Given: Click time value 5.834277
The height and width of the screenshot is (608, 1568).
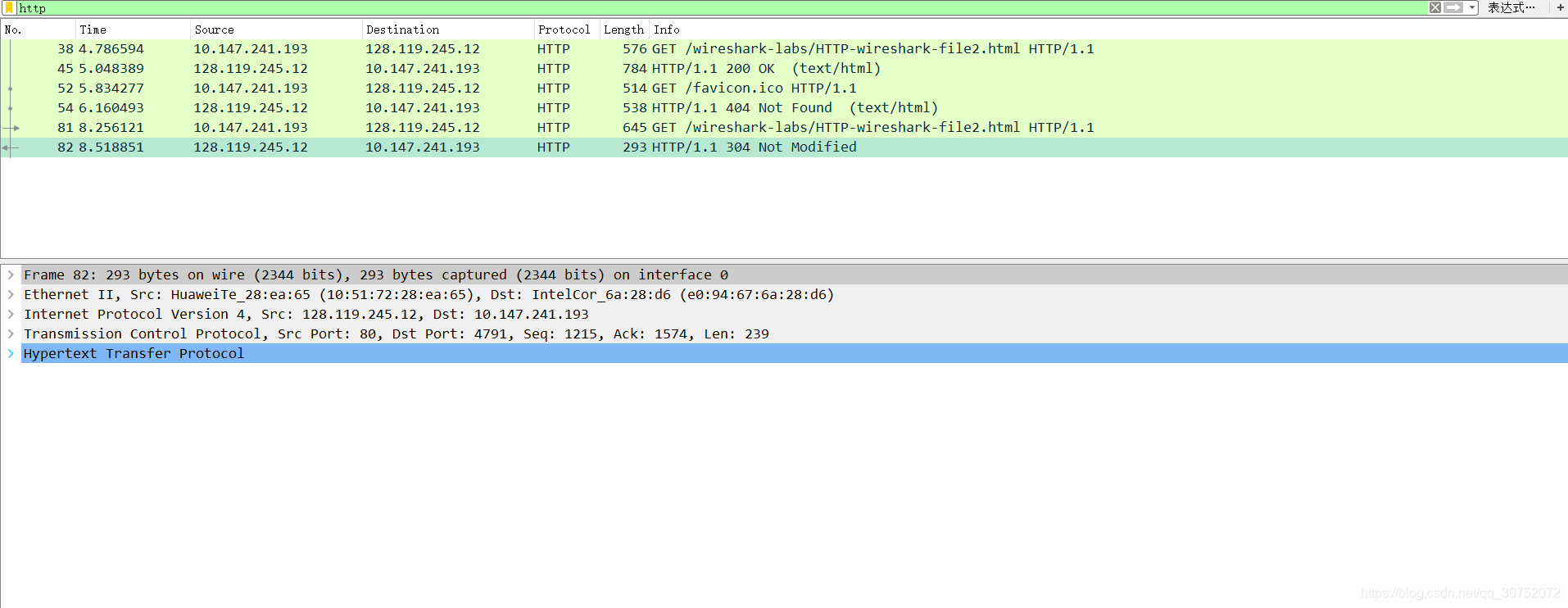Looking at the screenshot, I should click(x=111, y=88).
